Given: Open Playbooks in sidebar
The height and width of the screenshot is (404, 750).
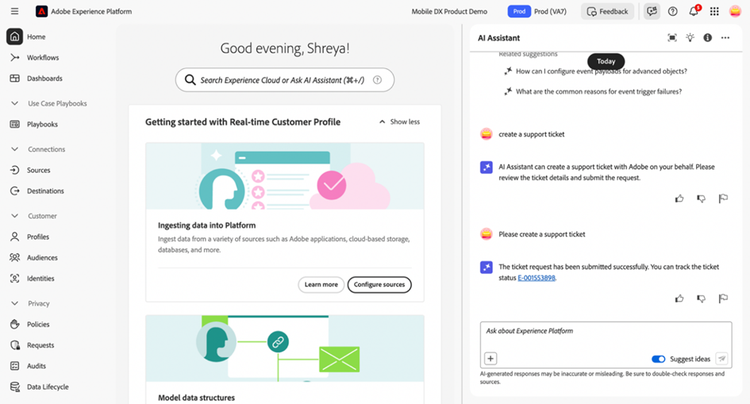Looking at the screenshot, I should [34, 124].
